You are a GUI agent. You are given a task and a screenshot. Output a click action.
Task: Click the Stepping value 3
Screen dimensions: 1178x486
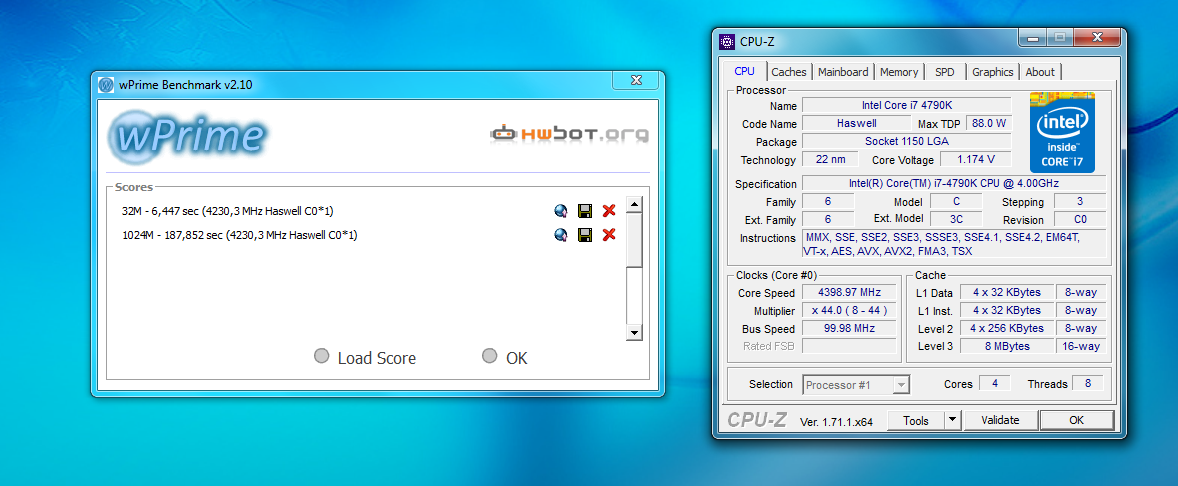coord(1080,201)
